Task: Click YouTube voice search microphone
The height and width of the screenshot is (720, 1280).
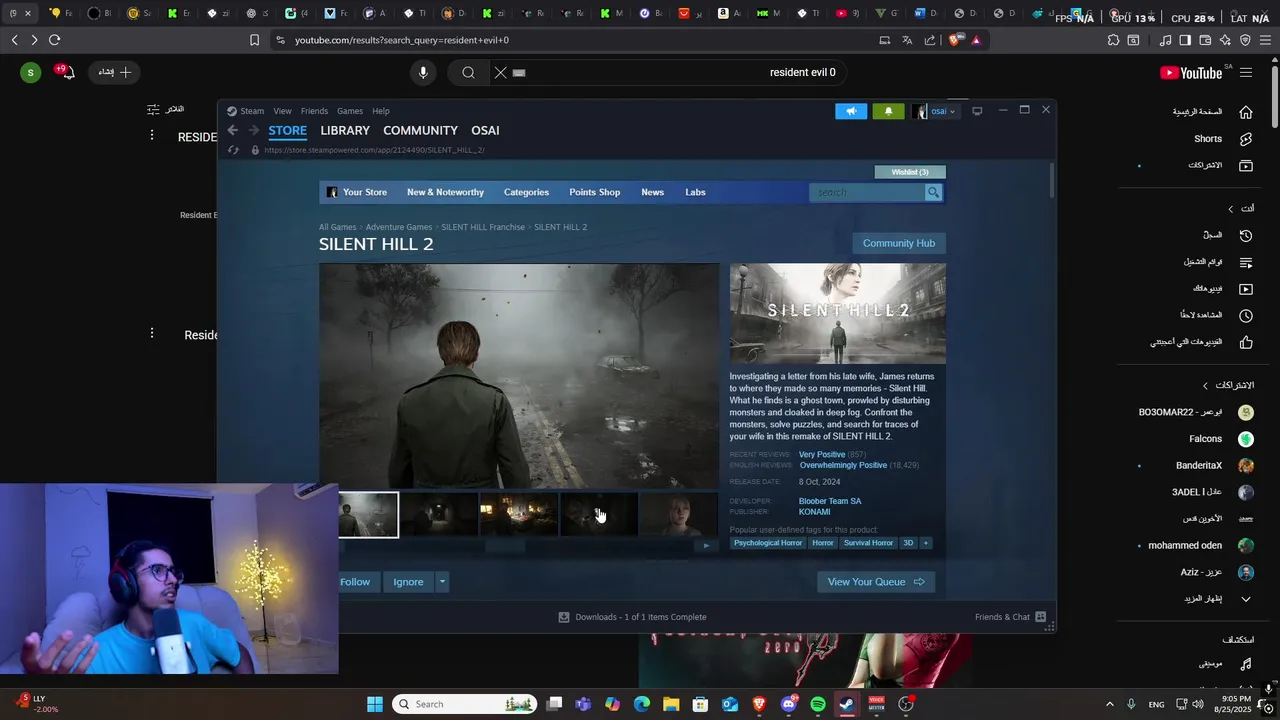Action: click(423, 72)
